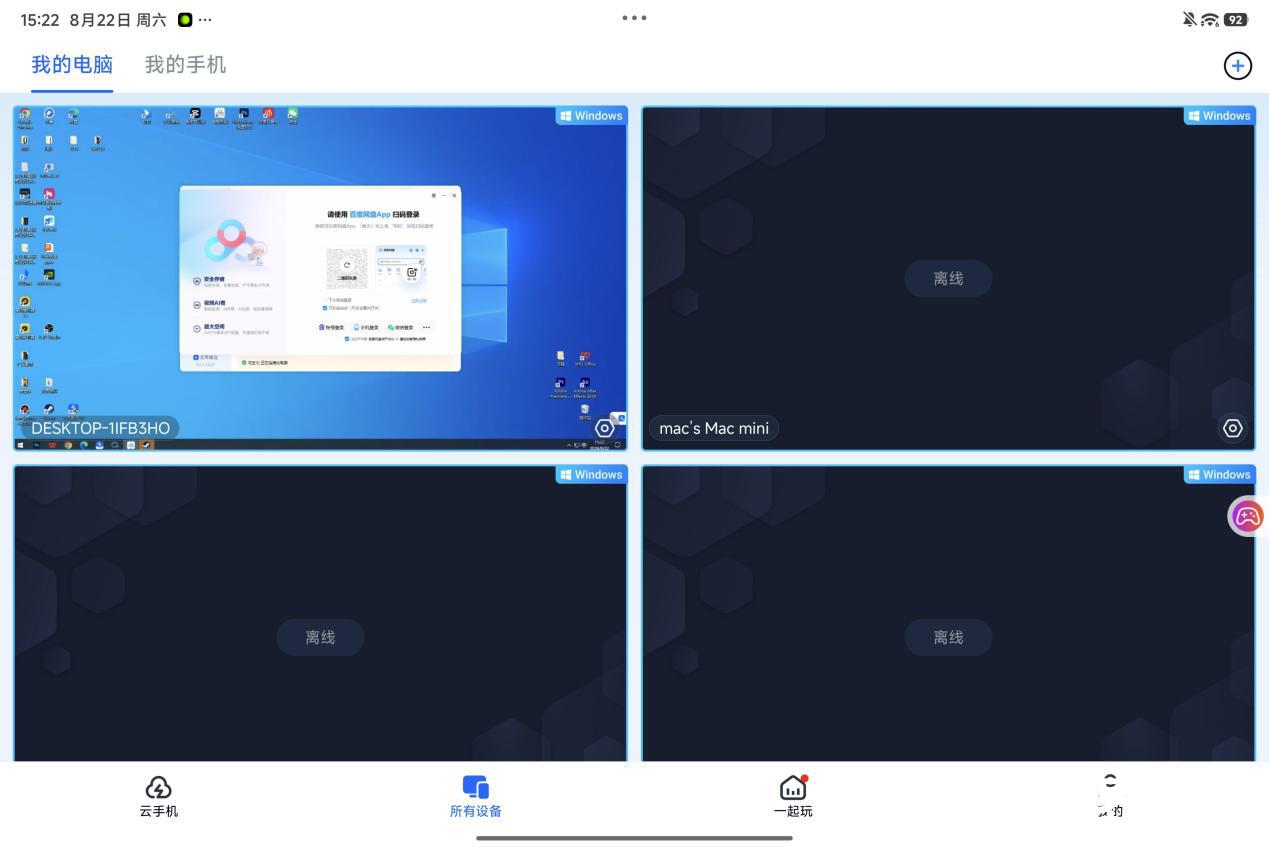
Task: Go to 所有设备 in the bottom bar
Action: (x=476, y=797)
